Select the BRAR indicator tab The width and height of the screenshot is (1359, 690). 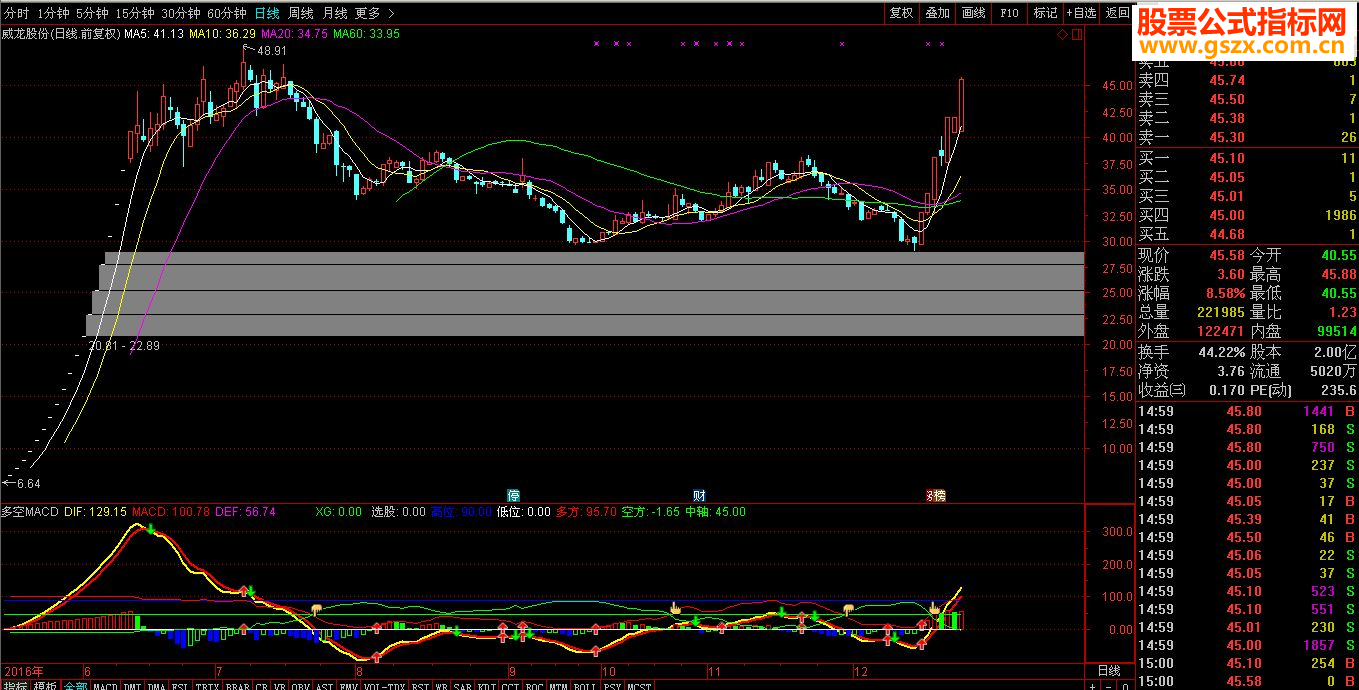pos(237,684)
